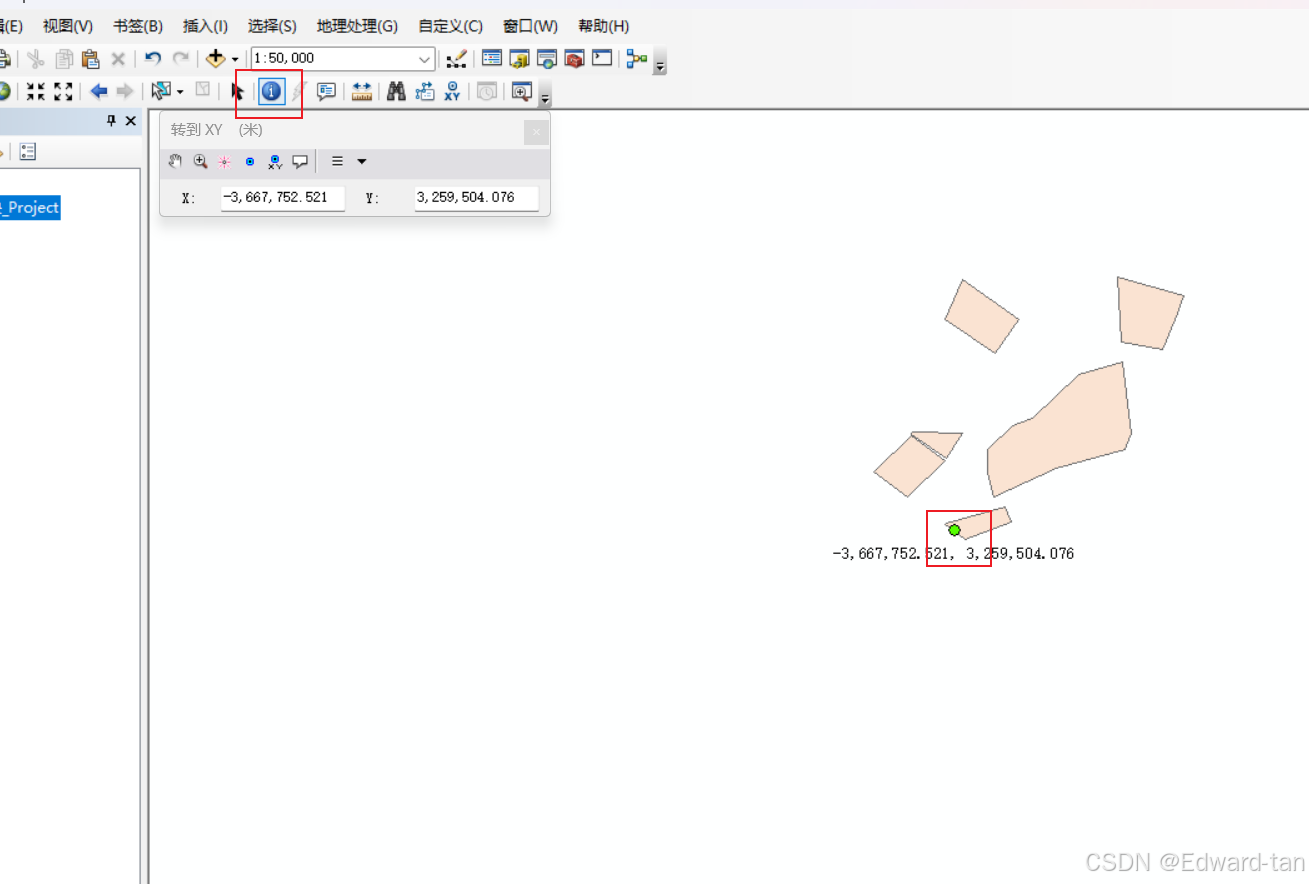
Task: Activate the Identify tool
Action: pos(271,92)
